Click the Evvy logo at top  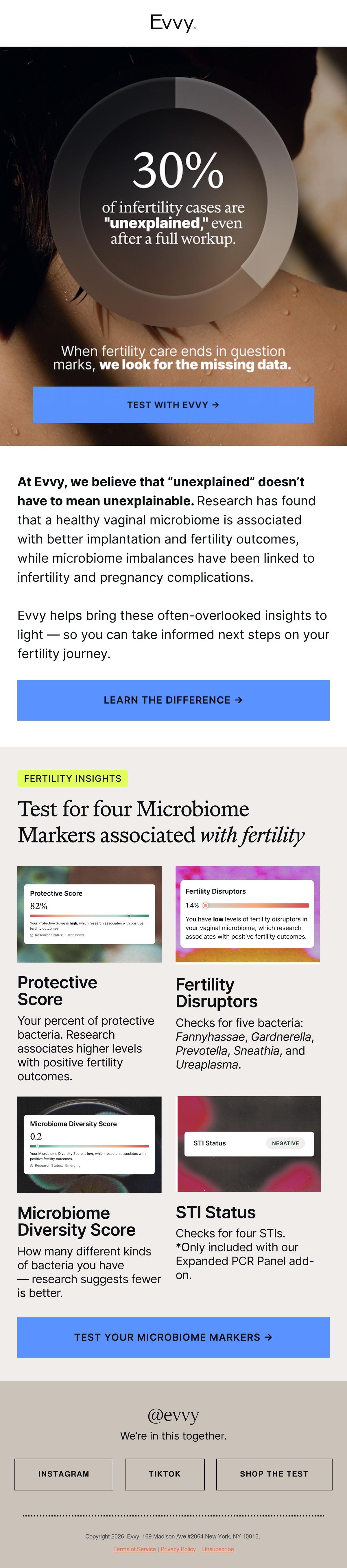(x=173, y=23)
